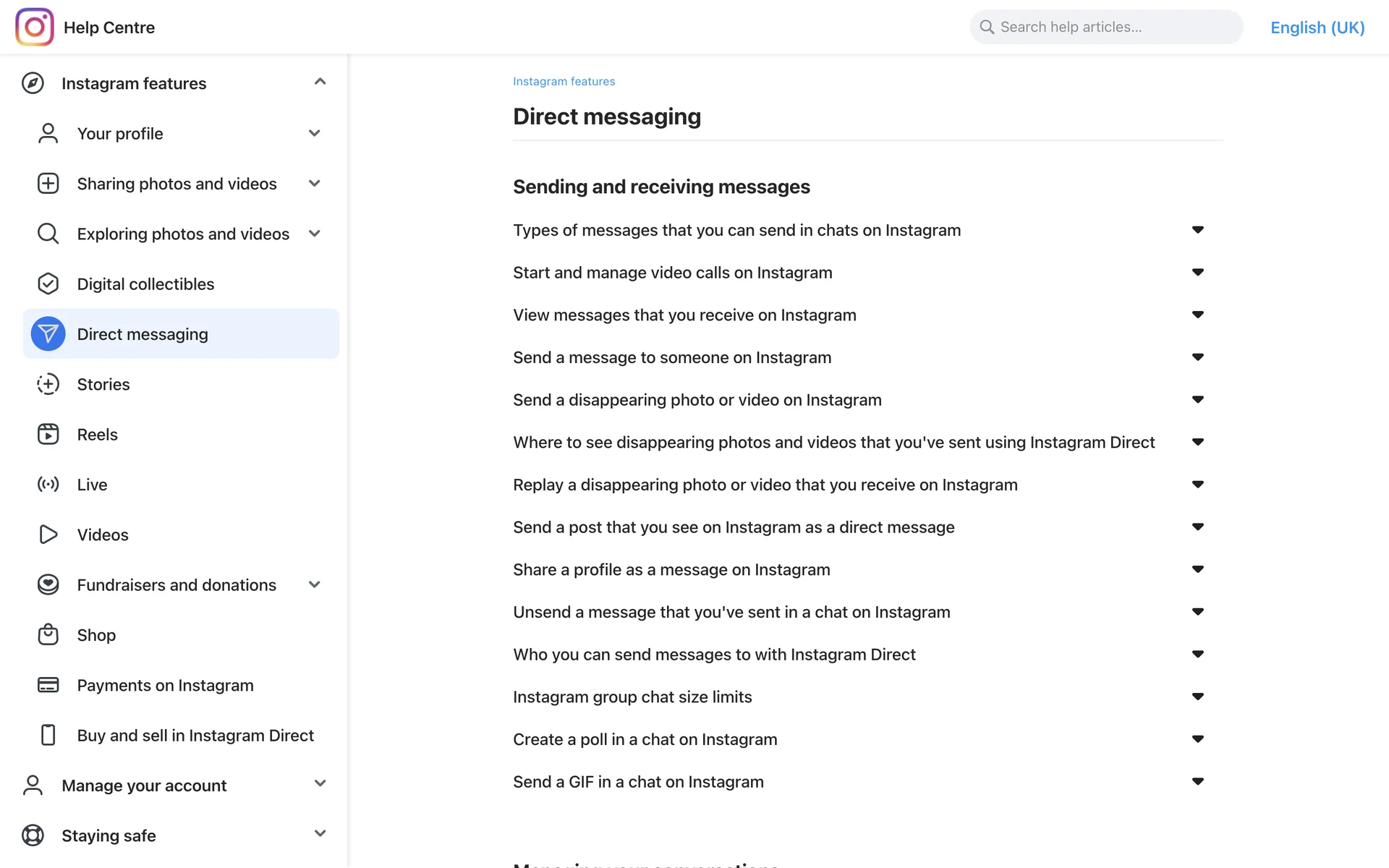Expand the Your profile submenu chevron
Viewport: 1389px width, 868px height.
[x=314, y=133]
